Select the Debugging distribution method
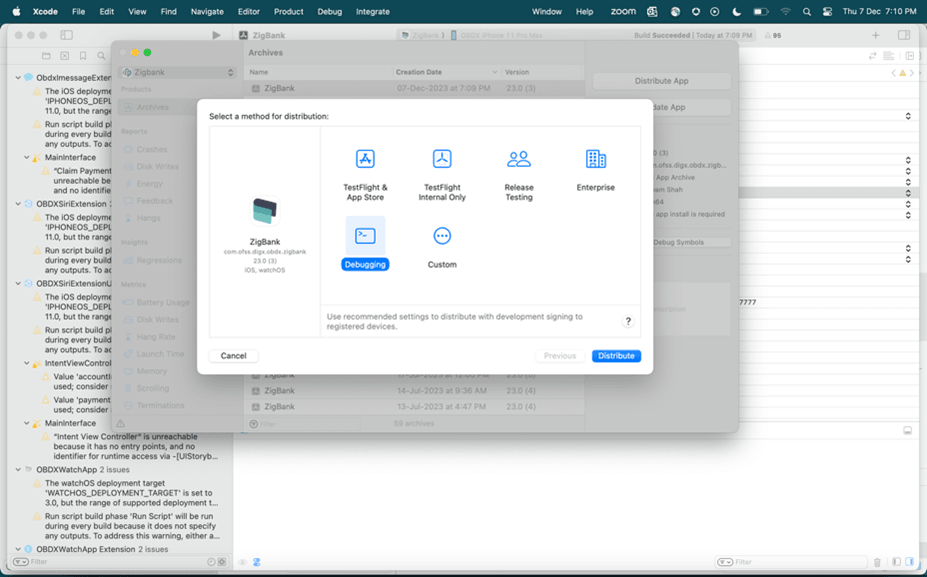Viewport: 927px width, 577px height. (365, 243)
